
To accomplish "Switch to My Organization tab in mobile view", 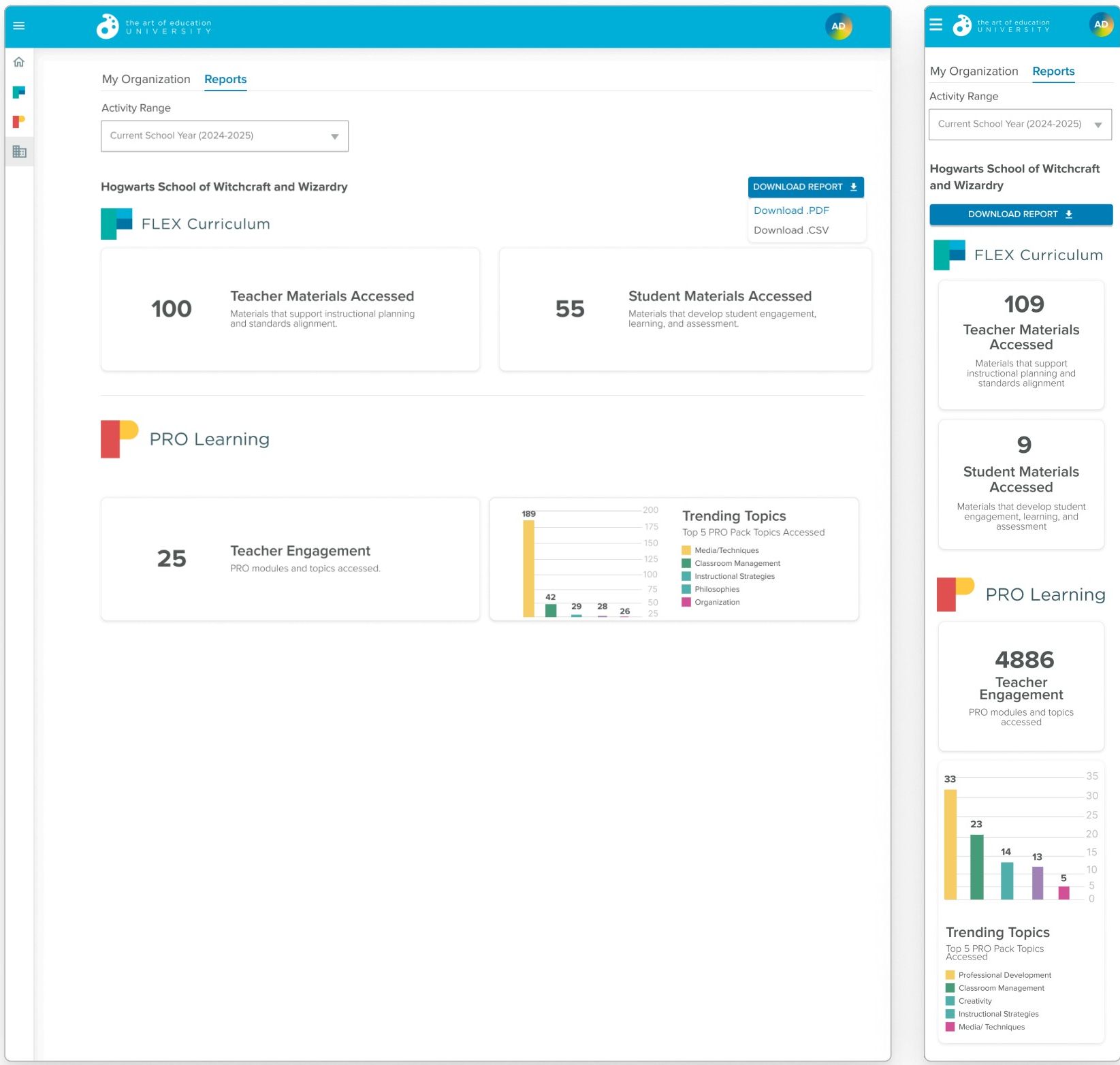I will pyautogui.click(x=974, y=71).
